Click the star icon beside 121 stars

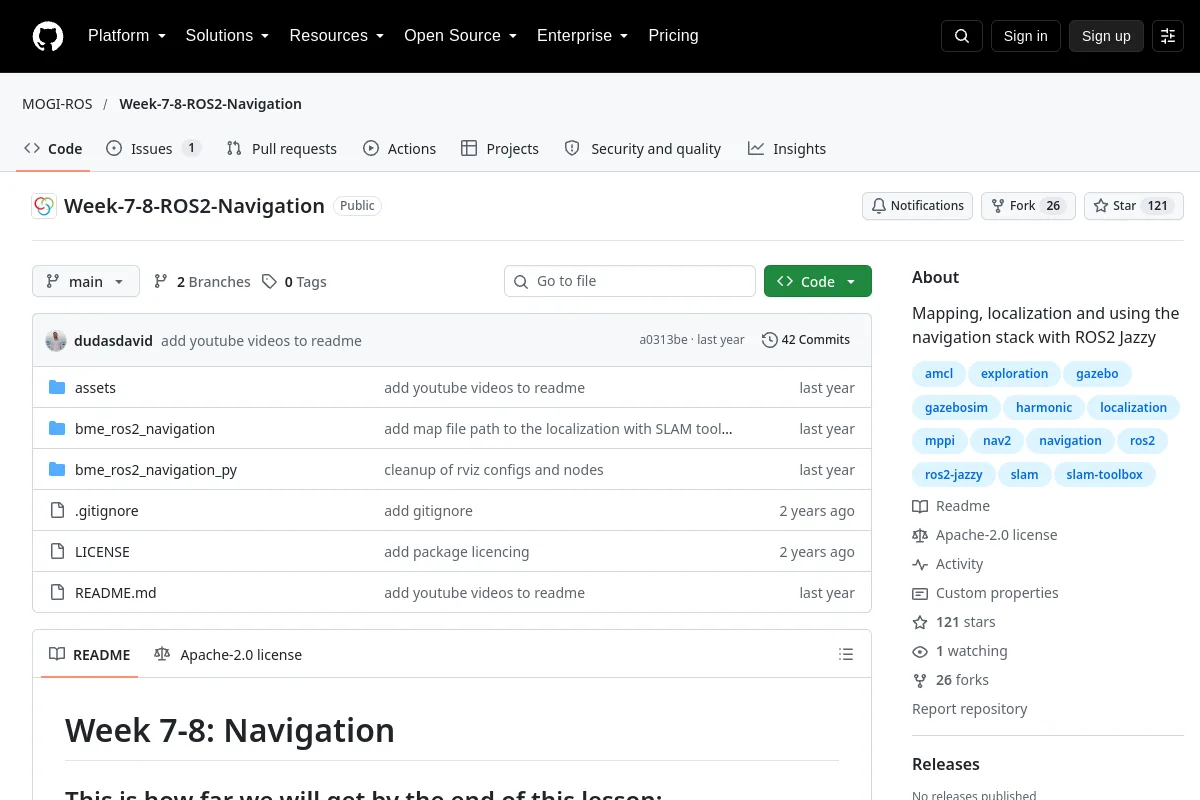pyautogui.click(x=920, y=622)
